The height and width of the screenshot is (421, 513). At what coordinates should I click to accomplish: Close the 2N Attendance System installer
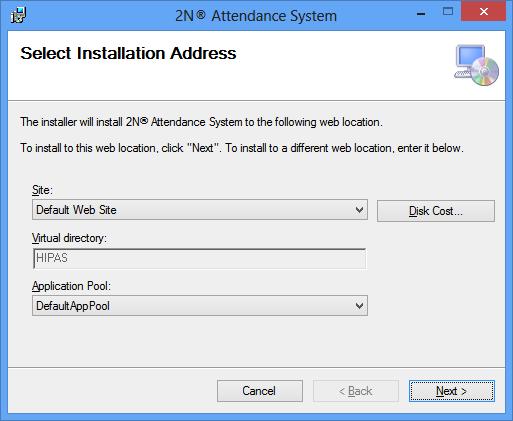[483, 12]
